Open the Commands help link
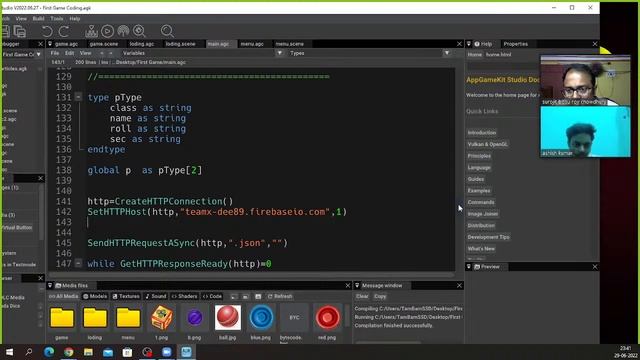The image size is (640, 360). coord(481,202)
